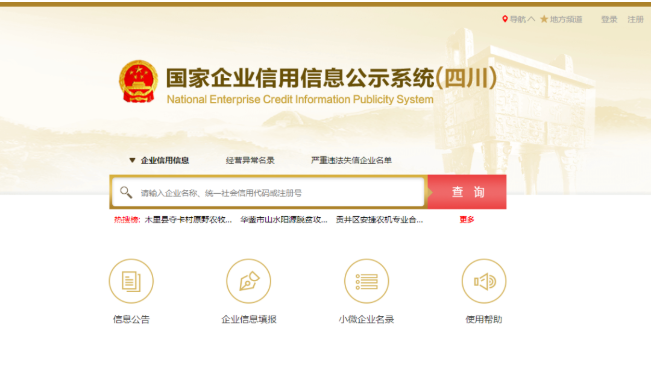Click the 登录 login link
Screen dimensions: 651x378
(609, 19)
